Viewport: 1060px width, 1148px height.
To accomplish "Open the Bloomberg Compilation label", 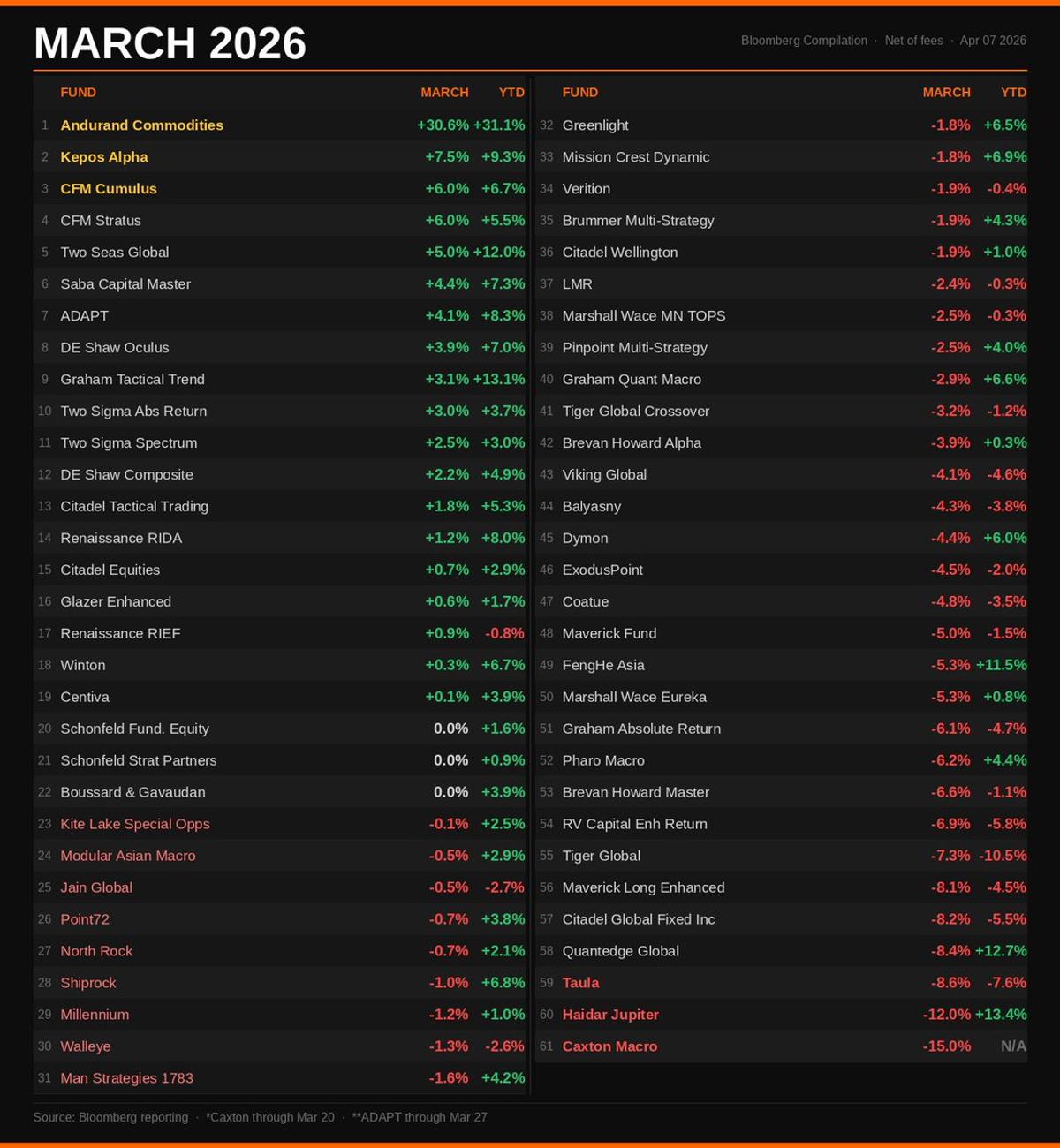I will click(x=803, y=40).
